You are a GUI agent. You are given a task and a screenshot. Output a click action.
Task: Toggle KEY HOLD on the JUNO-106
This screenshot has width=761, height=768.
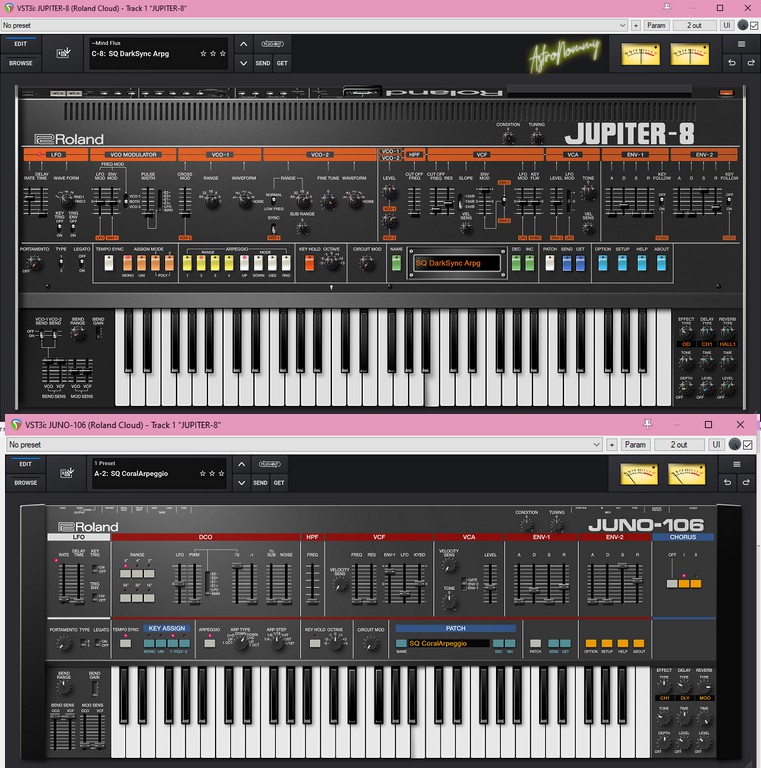pyautogui.click(x=315, y=643)
